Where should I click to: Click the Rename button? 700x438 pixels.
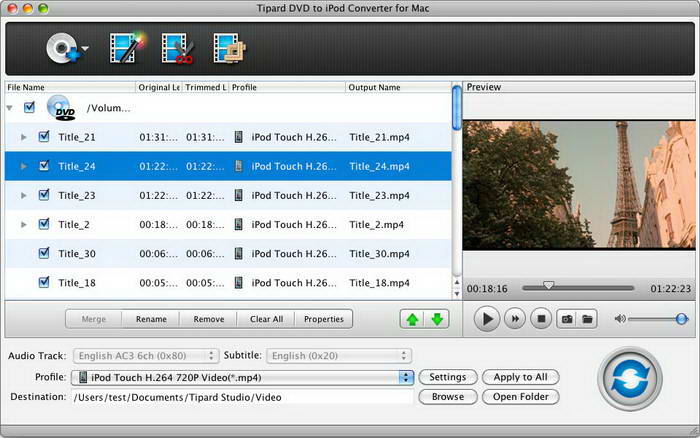tap(151, 319)
